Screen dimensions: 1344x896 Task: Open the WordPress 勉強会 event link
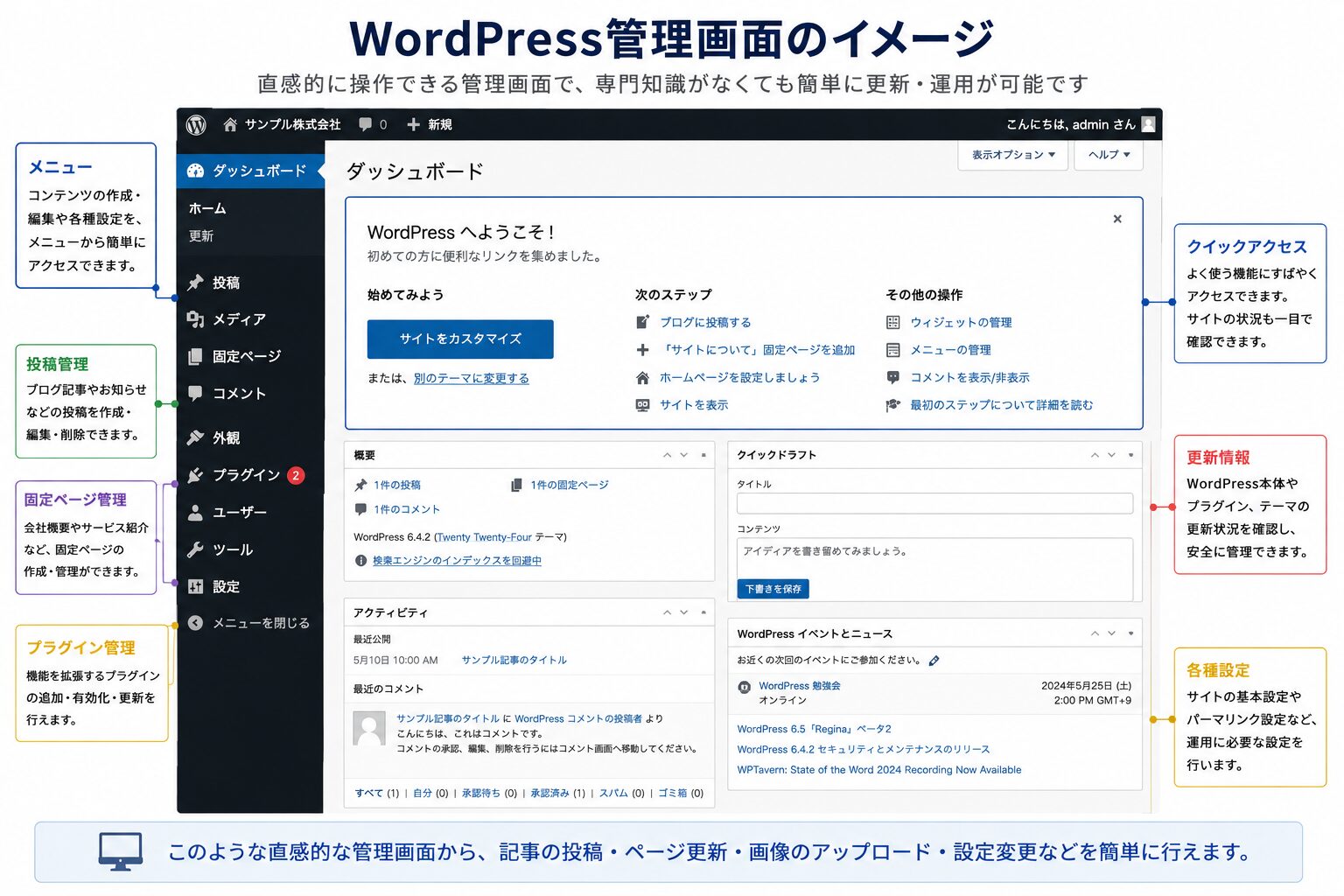pos(800,686)
